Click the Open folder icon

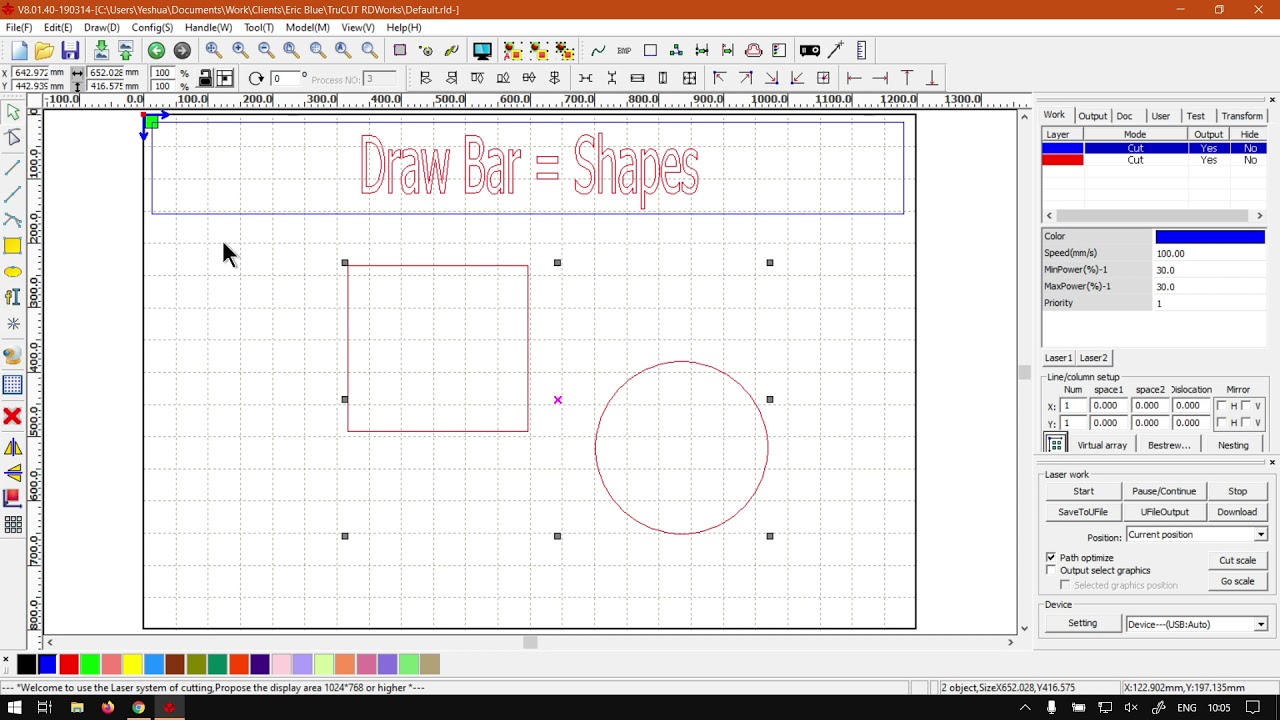pyautogui.click(x=44, y=51)
